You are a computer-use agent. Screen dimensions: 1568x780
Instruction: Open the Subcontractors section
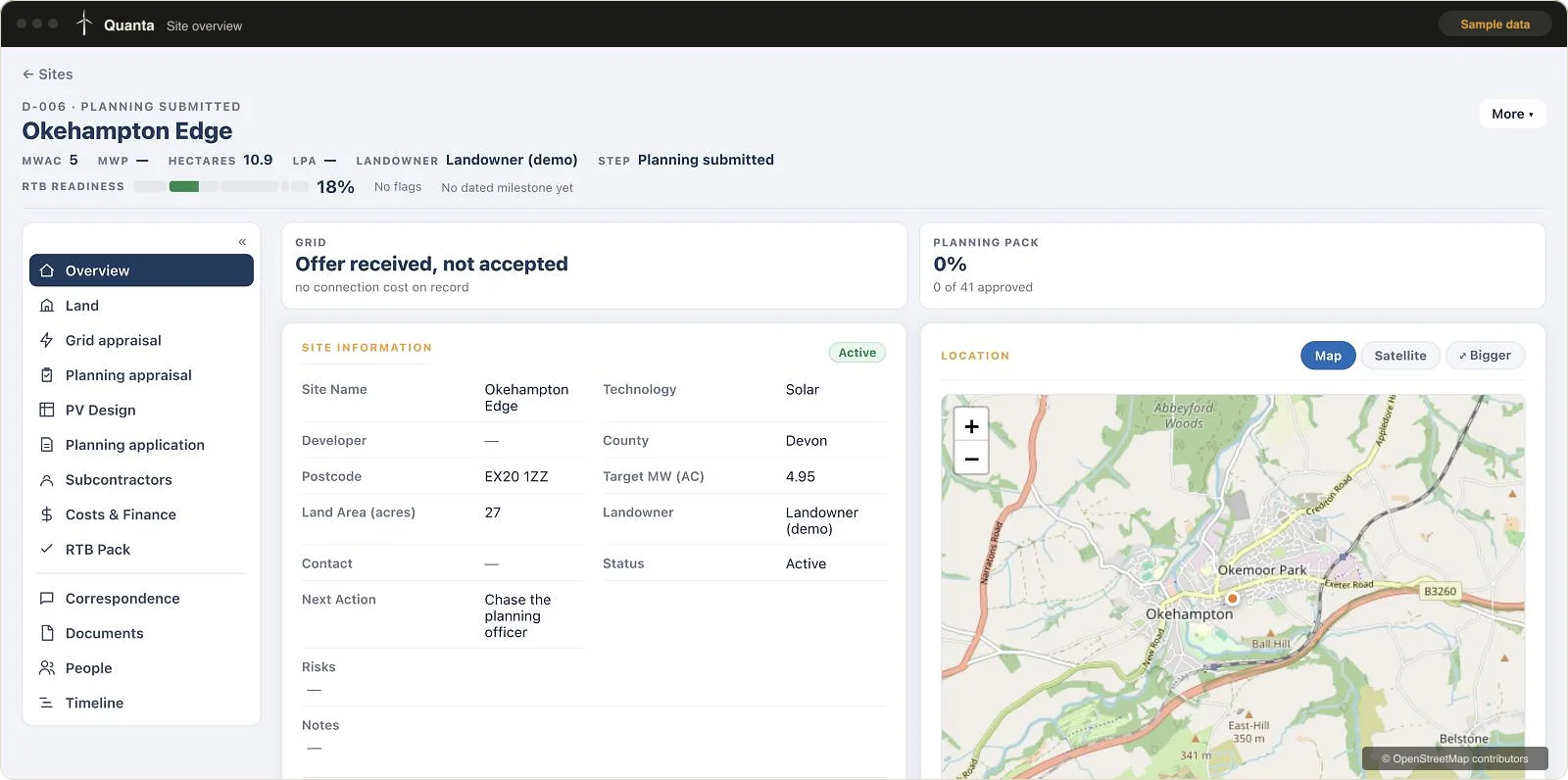tap(141, 480)
